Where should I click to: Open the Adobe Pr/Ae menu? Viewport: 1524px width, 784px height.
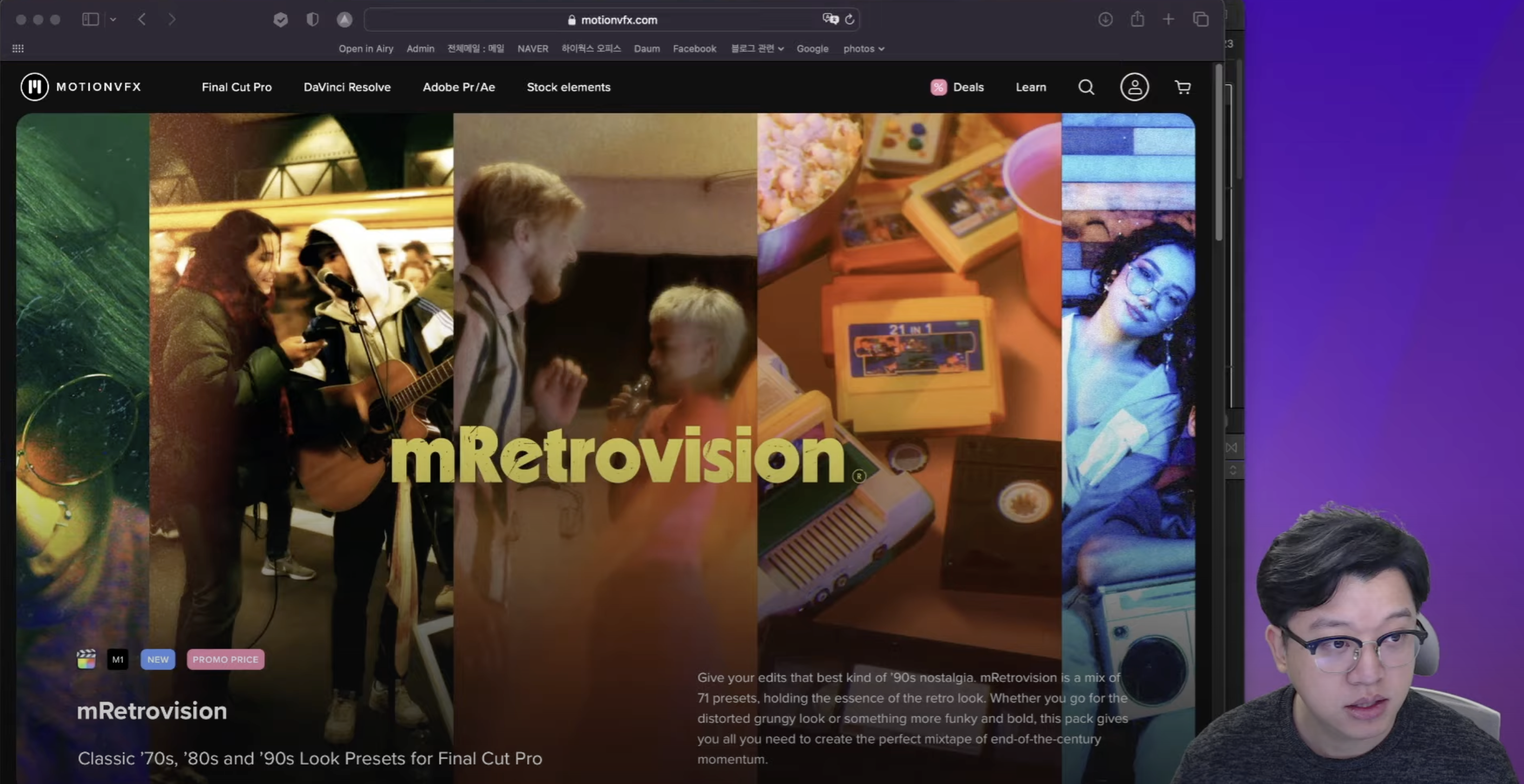458,87
